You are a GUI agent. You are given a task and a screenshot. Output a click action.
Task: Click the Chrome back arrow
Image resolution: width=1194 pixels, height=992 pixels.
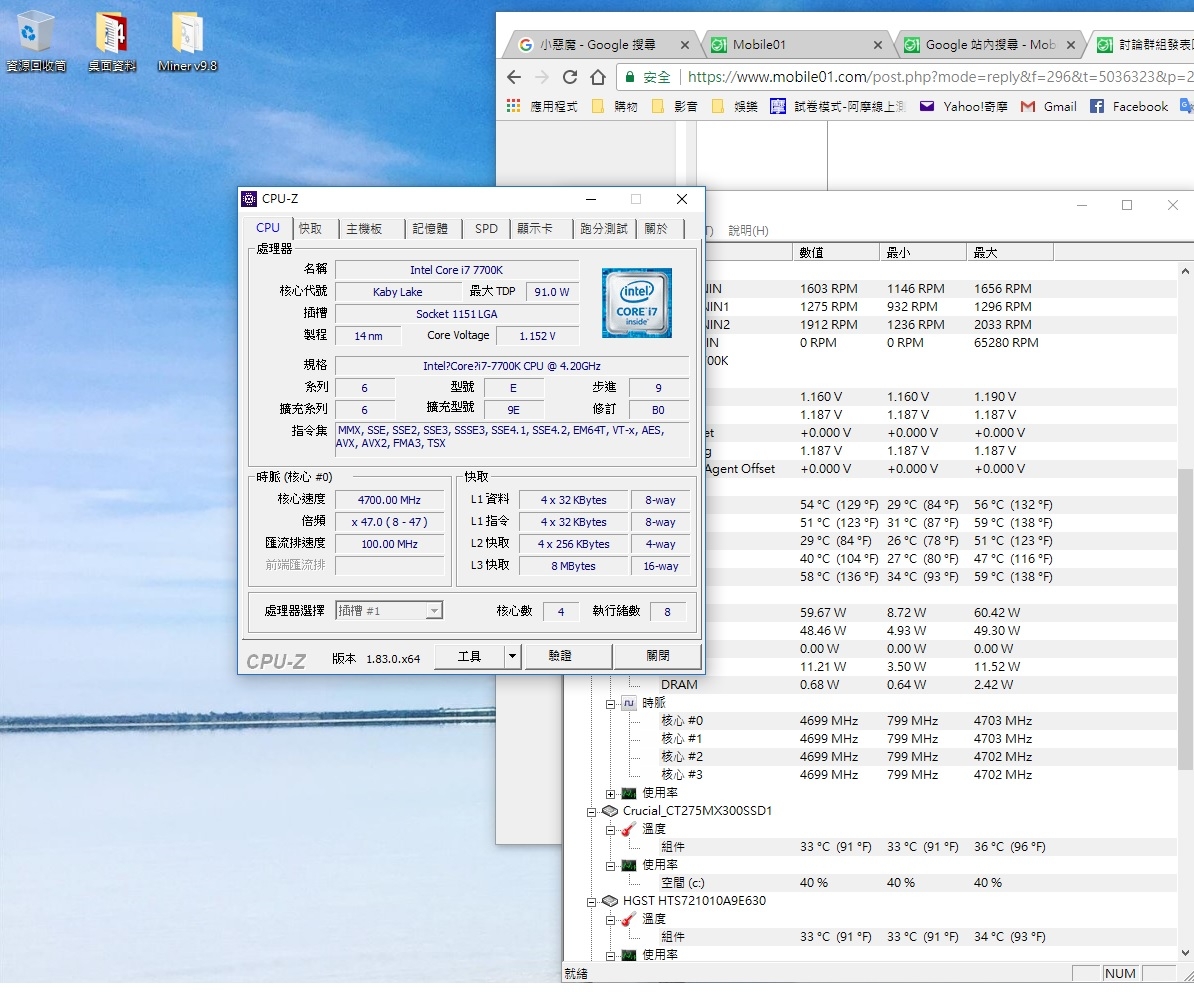pos(514,77)
